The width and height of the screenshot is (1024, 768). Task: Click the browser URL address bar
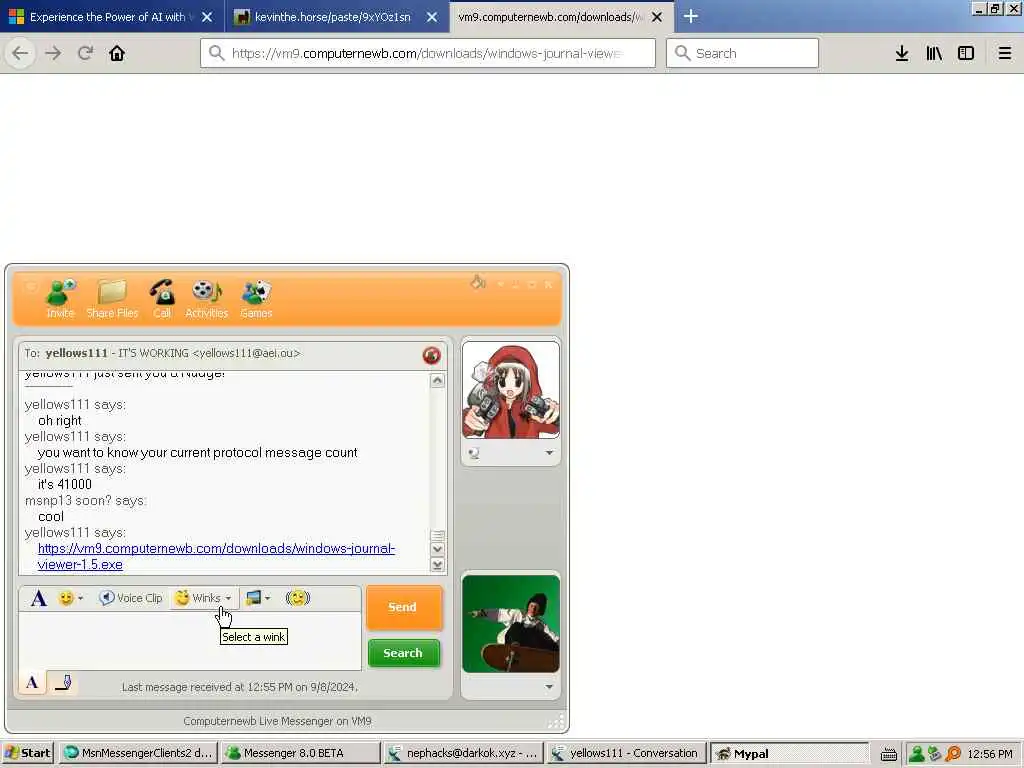click(x=428, y=53)
